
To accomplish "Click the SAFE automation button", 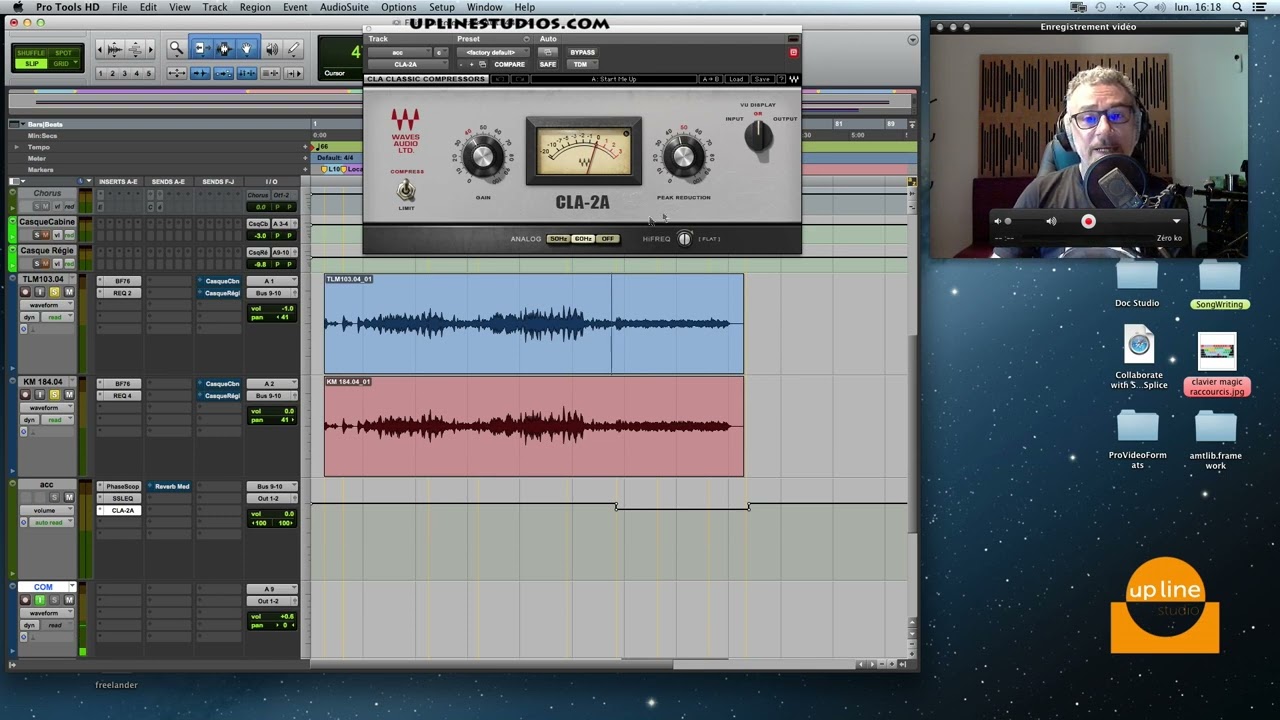I will tap(548, 64).
